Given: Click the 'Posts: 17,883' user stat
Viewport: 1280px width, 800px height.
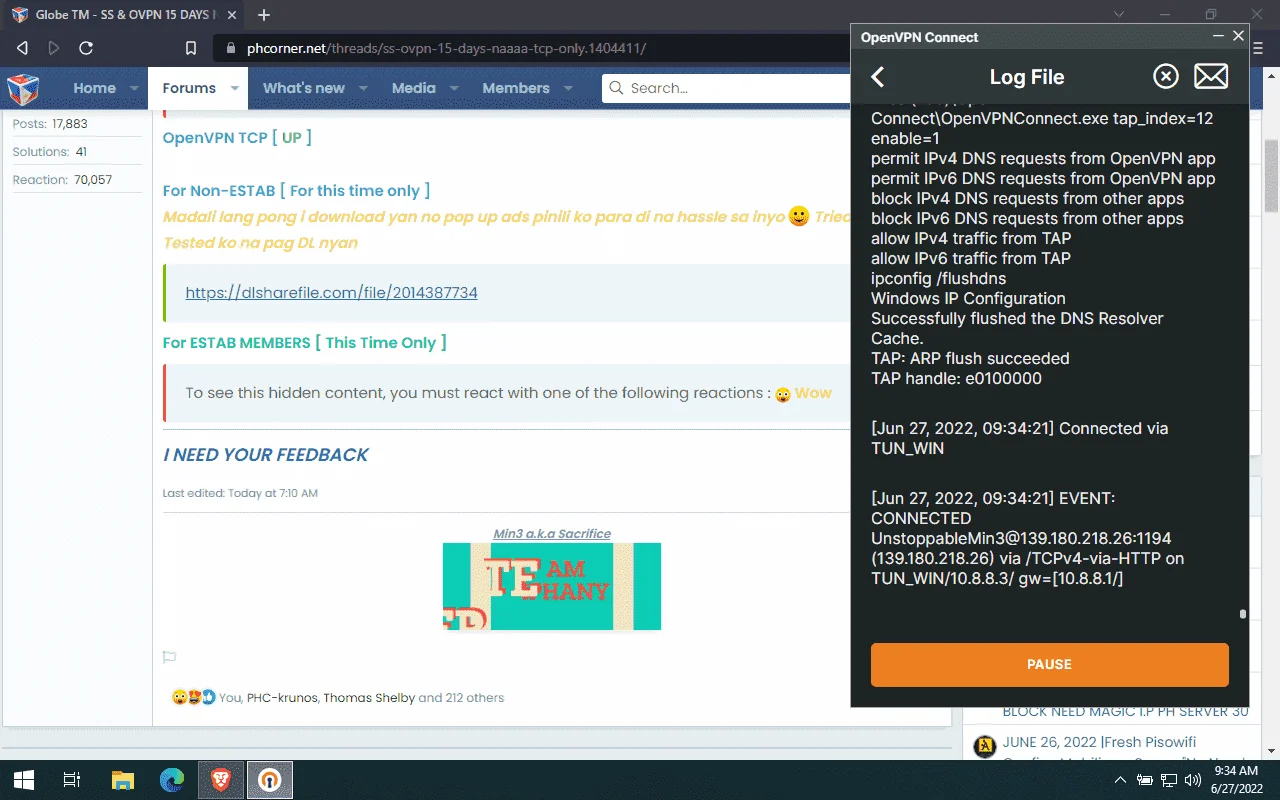Looking at the screenshot, I should [x=50, y=124].
